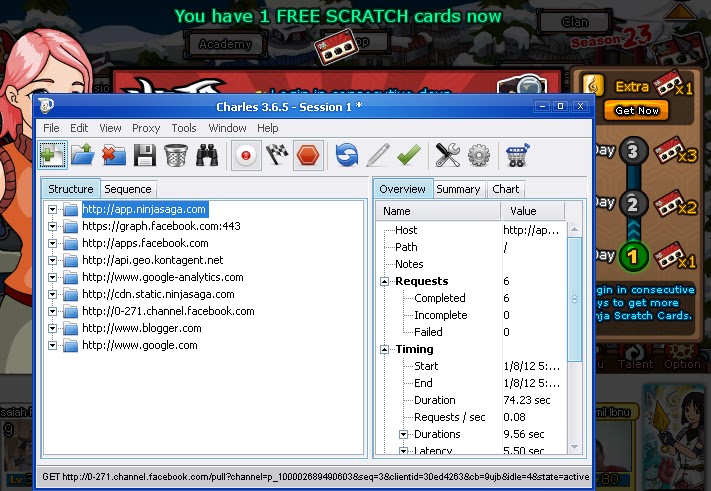711x491 pixels.
Task: Click the Close Session red-x folder icon
Action: click(114, 155)
